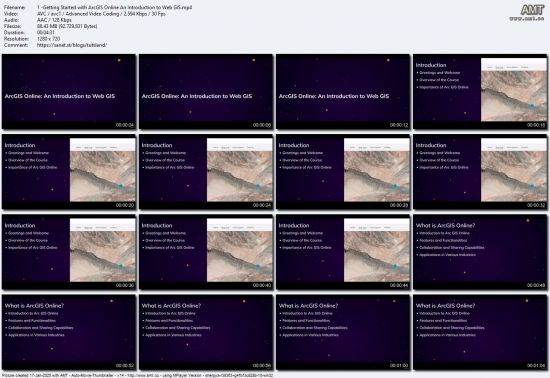The width and height of the screenshot is (550, 378).
Task: Open the thumbnail stamped 00:00:40
Action: click(206, 252)
